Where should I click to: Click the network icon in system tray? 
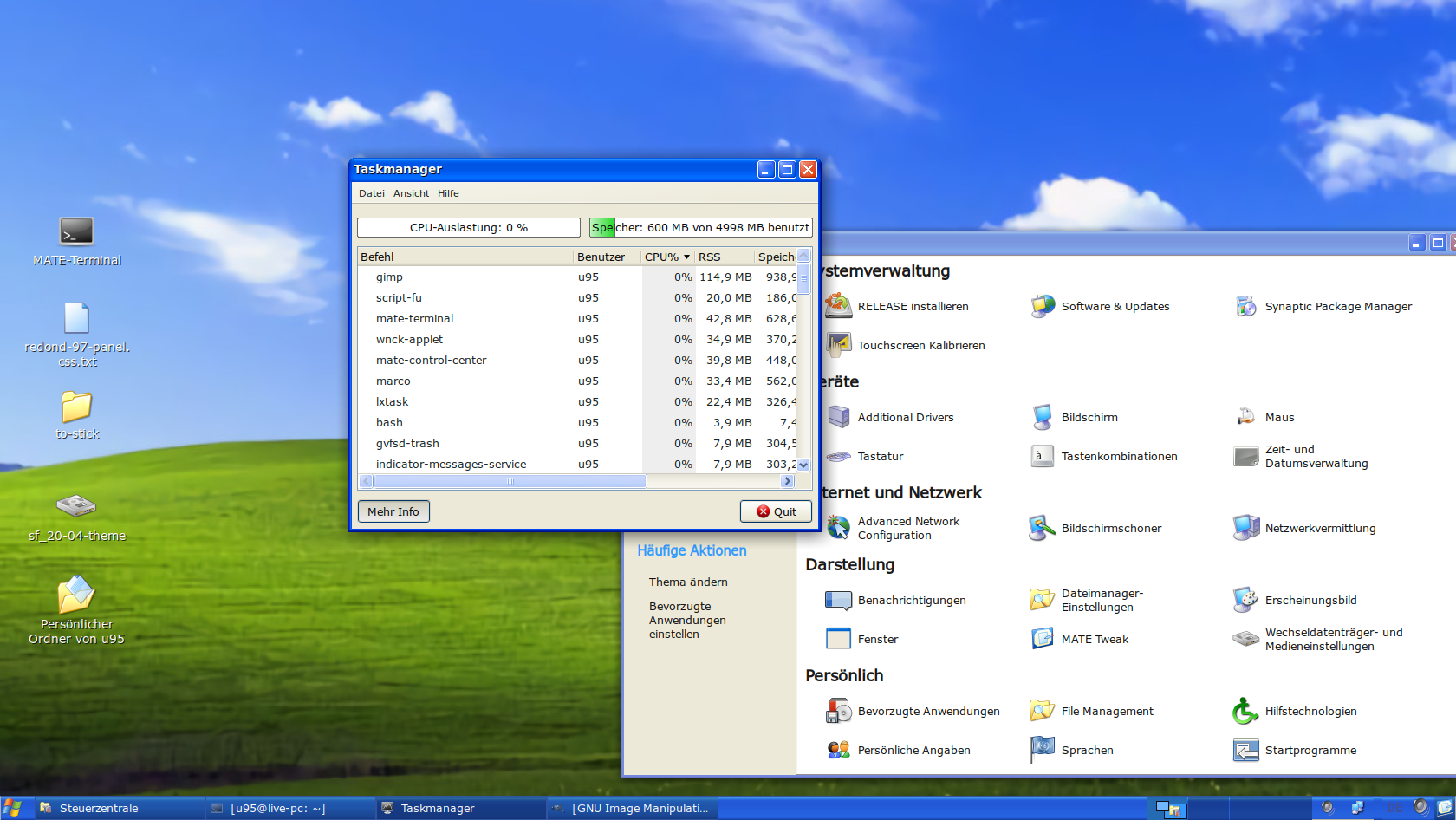pos(1357,808)
